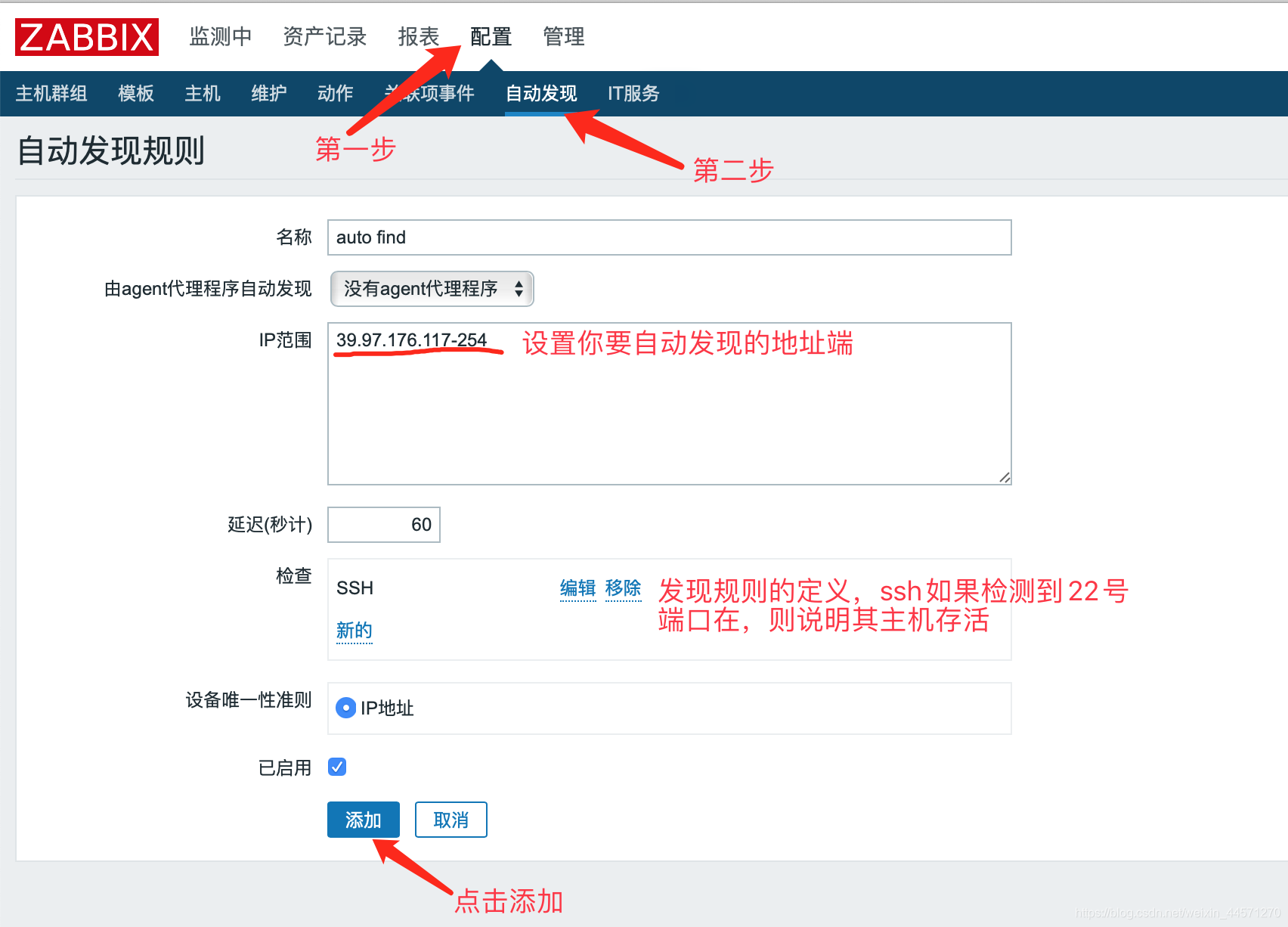
Task: Click the 名称 label
Action: pyautogui.click(x=294, y=237)
